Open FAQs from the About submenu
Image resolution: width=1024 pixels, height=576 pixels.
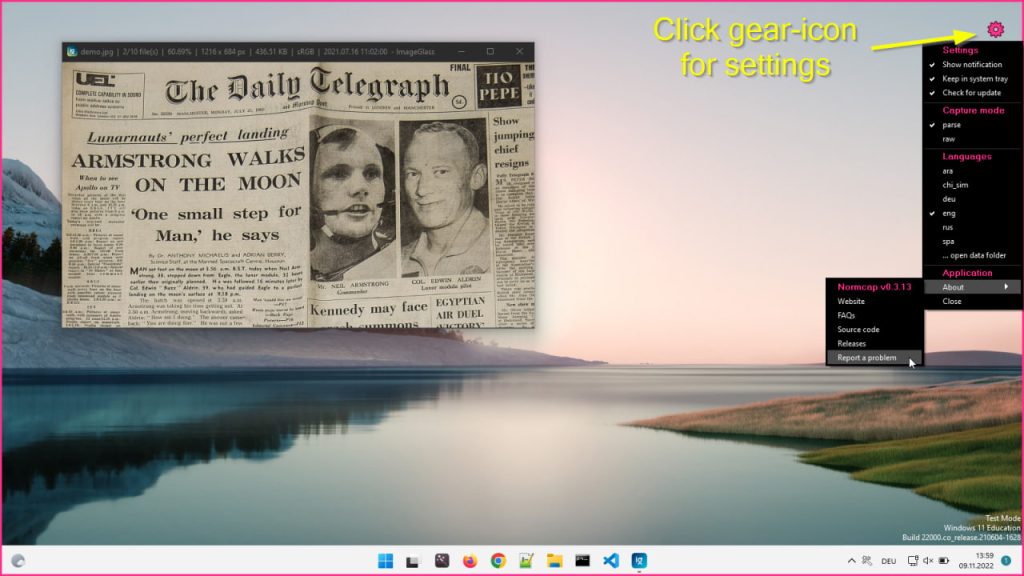[874, 315]
